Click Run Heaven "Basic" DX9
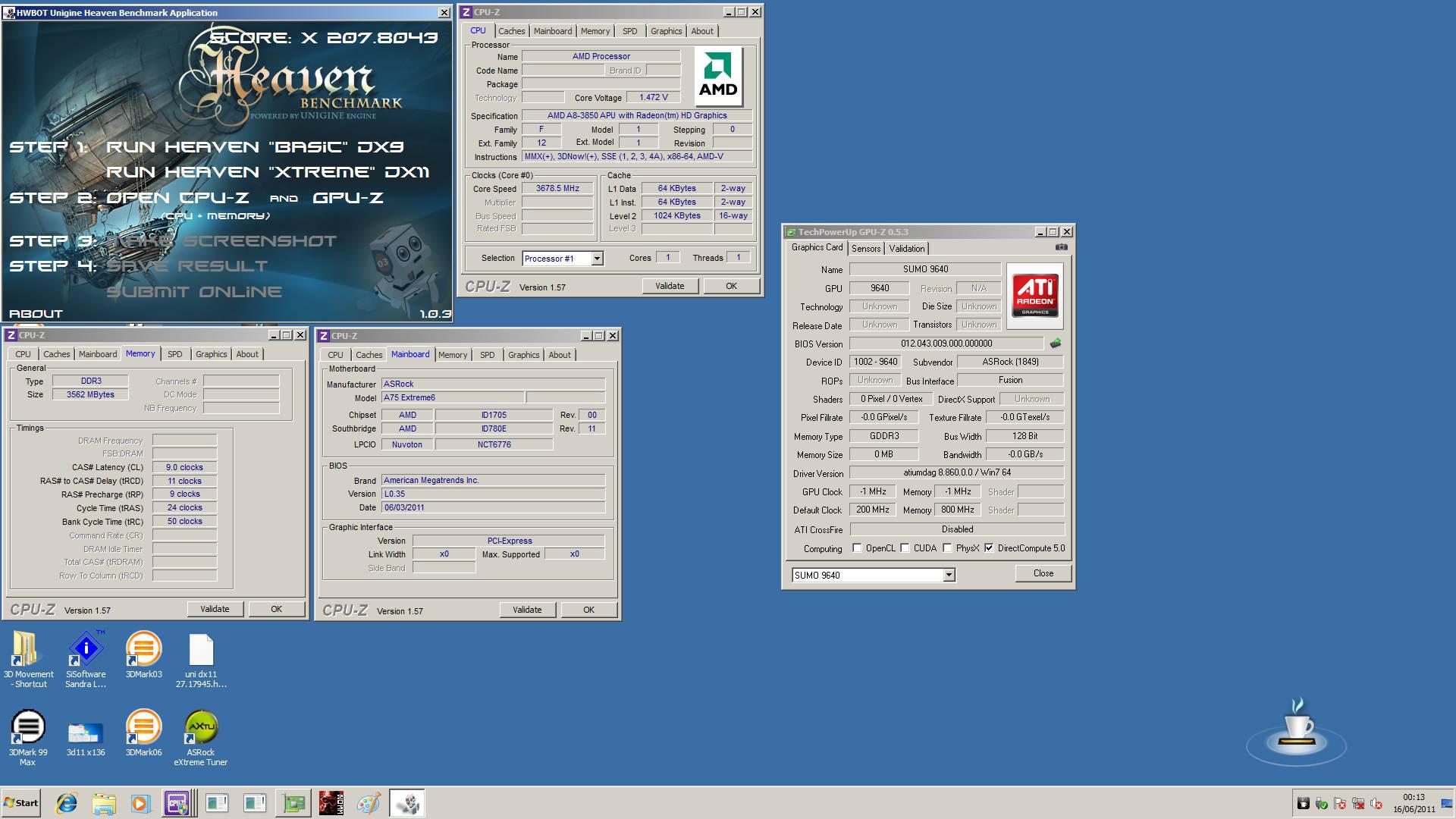The image size is (1456, 819). pyautogui.click(x=255, y=147)
